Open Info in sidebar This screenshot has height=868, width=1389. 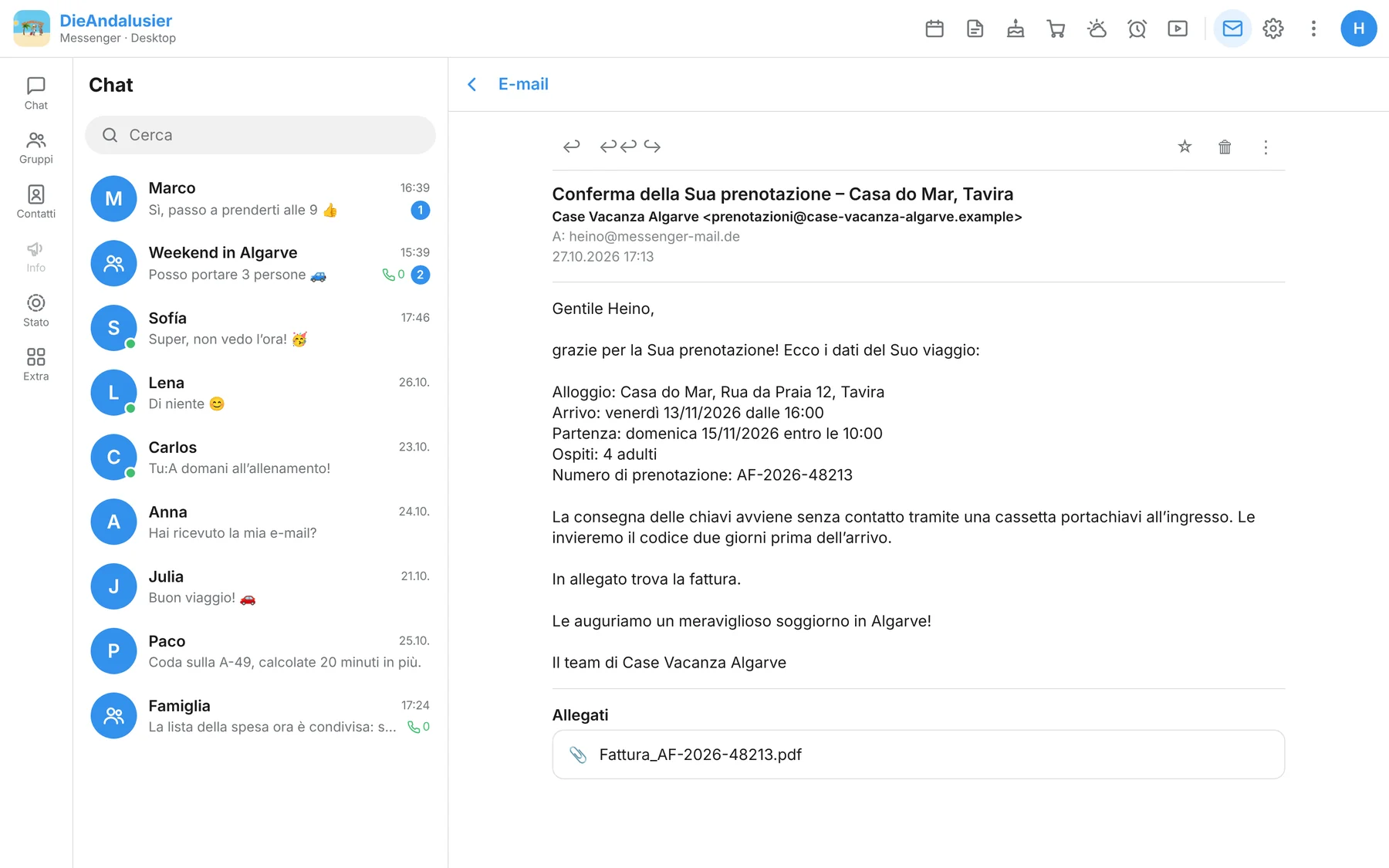click(x=36, y=256)
